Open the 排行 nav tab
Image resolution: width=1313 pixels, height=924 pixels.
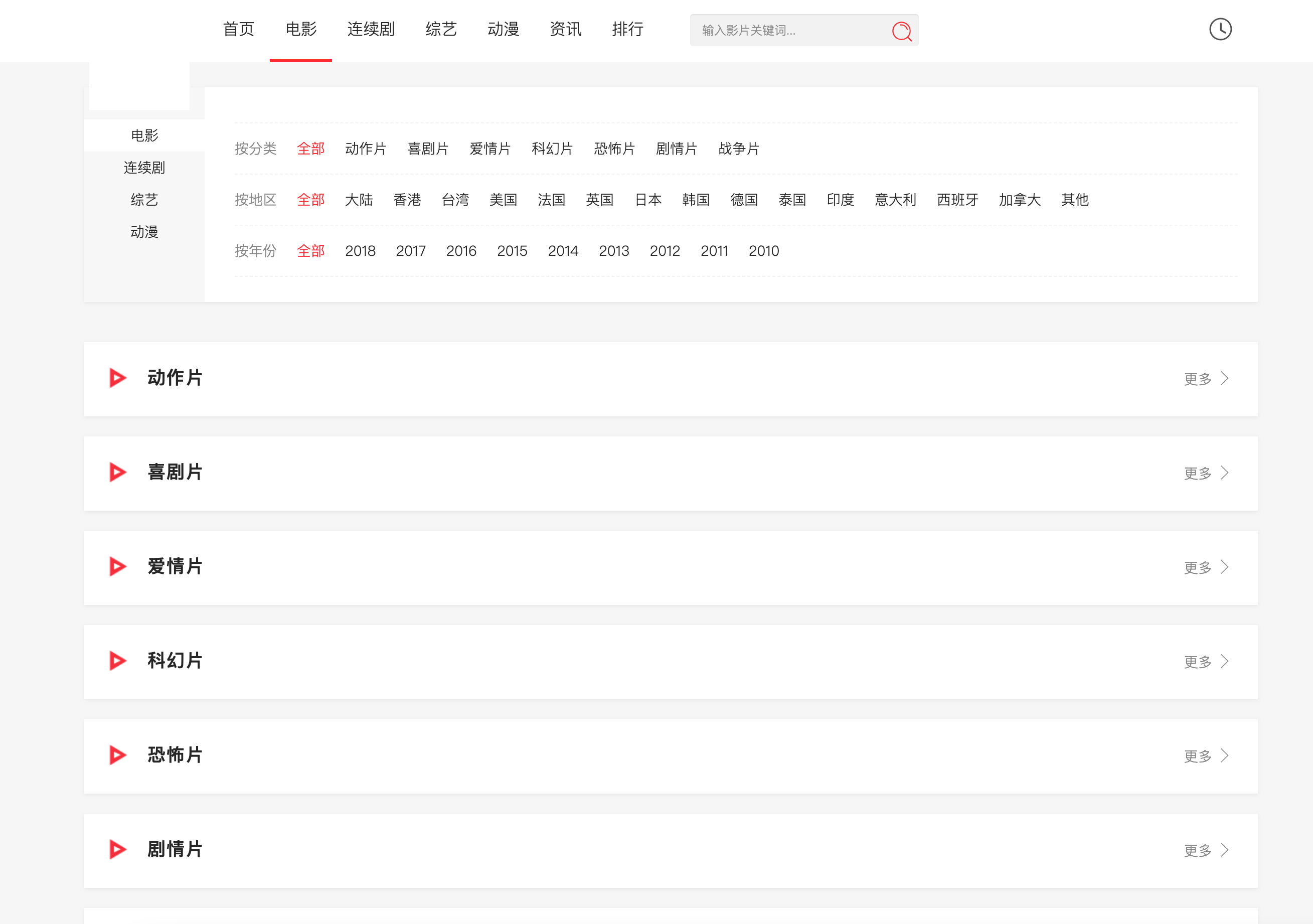628,29
